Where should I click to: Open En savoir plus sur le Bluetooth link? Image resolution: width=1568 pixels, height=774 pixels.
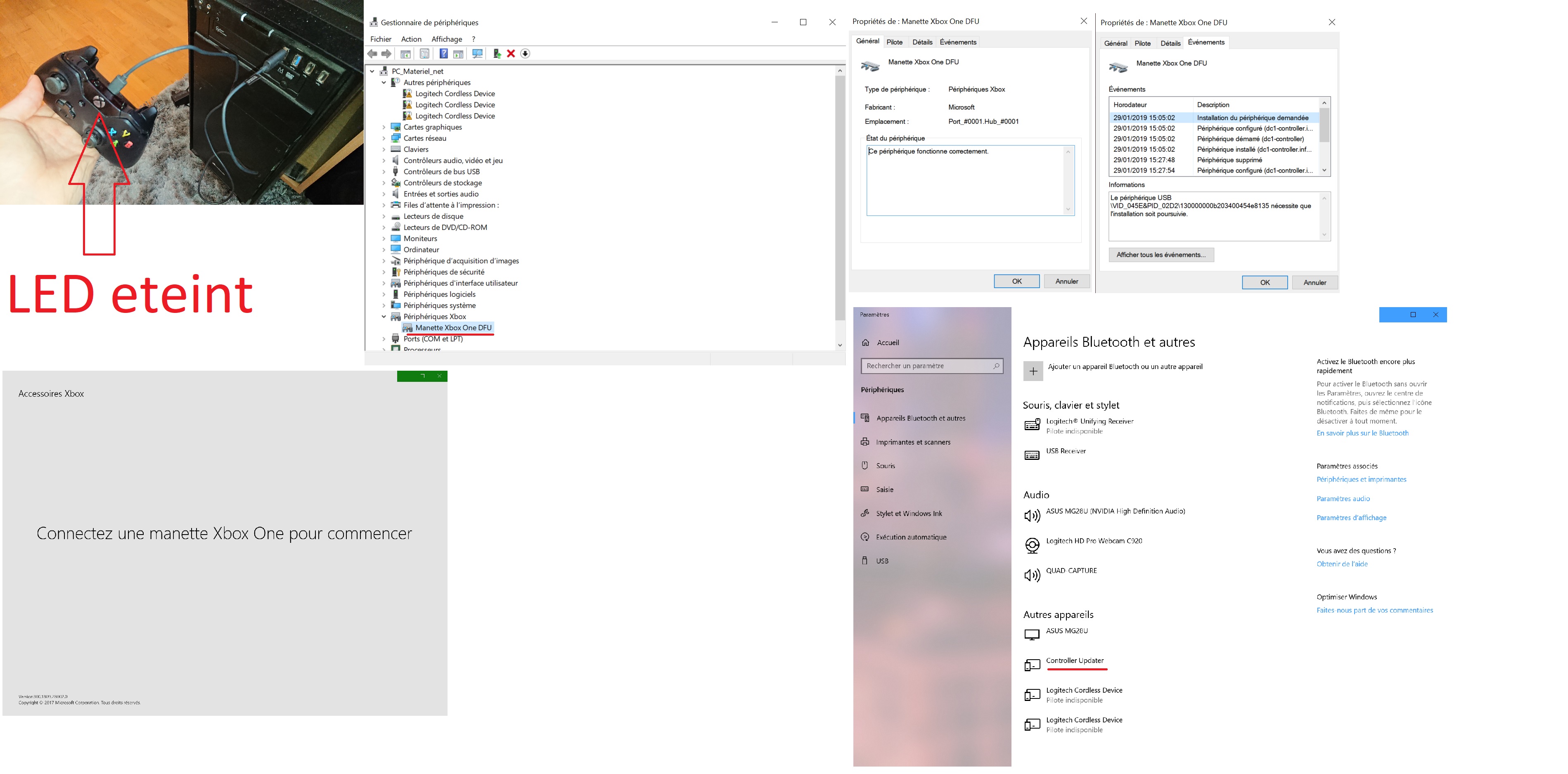(x=1362, y=433)
